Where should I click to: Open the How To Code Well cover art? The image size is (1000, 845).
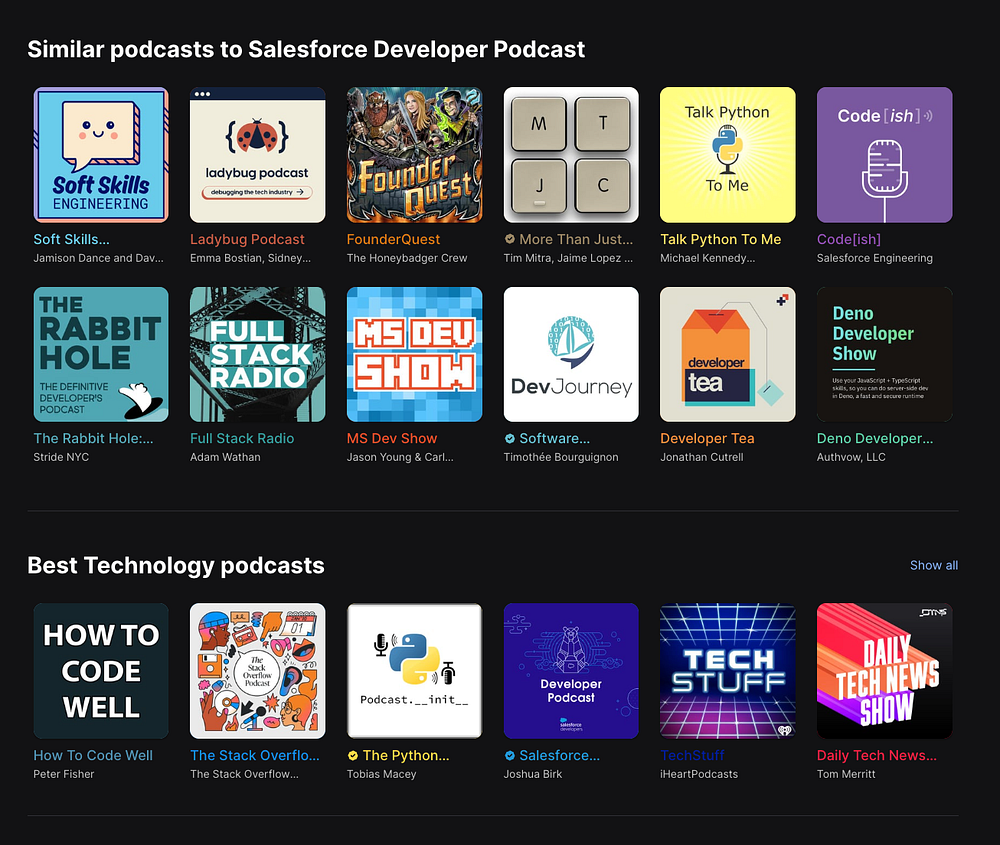pyautogui.click(x=101, y=671)
